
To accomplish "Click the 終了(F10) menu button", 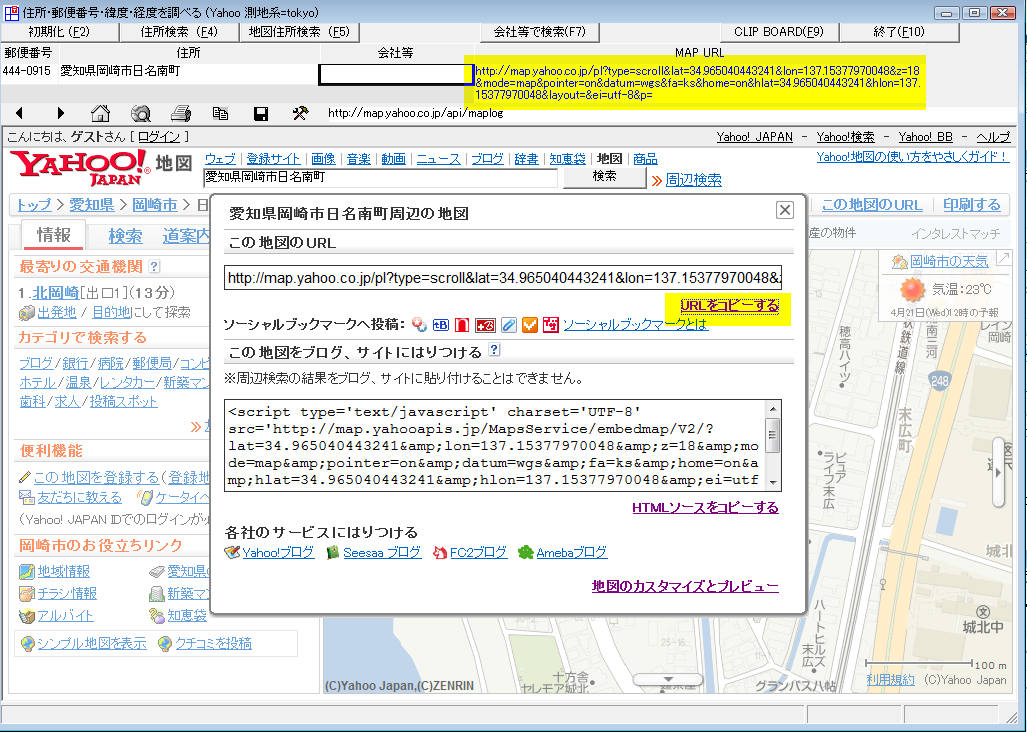I will pyautogui.click(x=899, y=31).
